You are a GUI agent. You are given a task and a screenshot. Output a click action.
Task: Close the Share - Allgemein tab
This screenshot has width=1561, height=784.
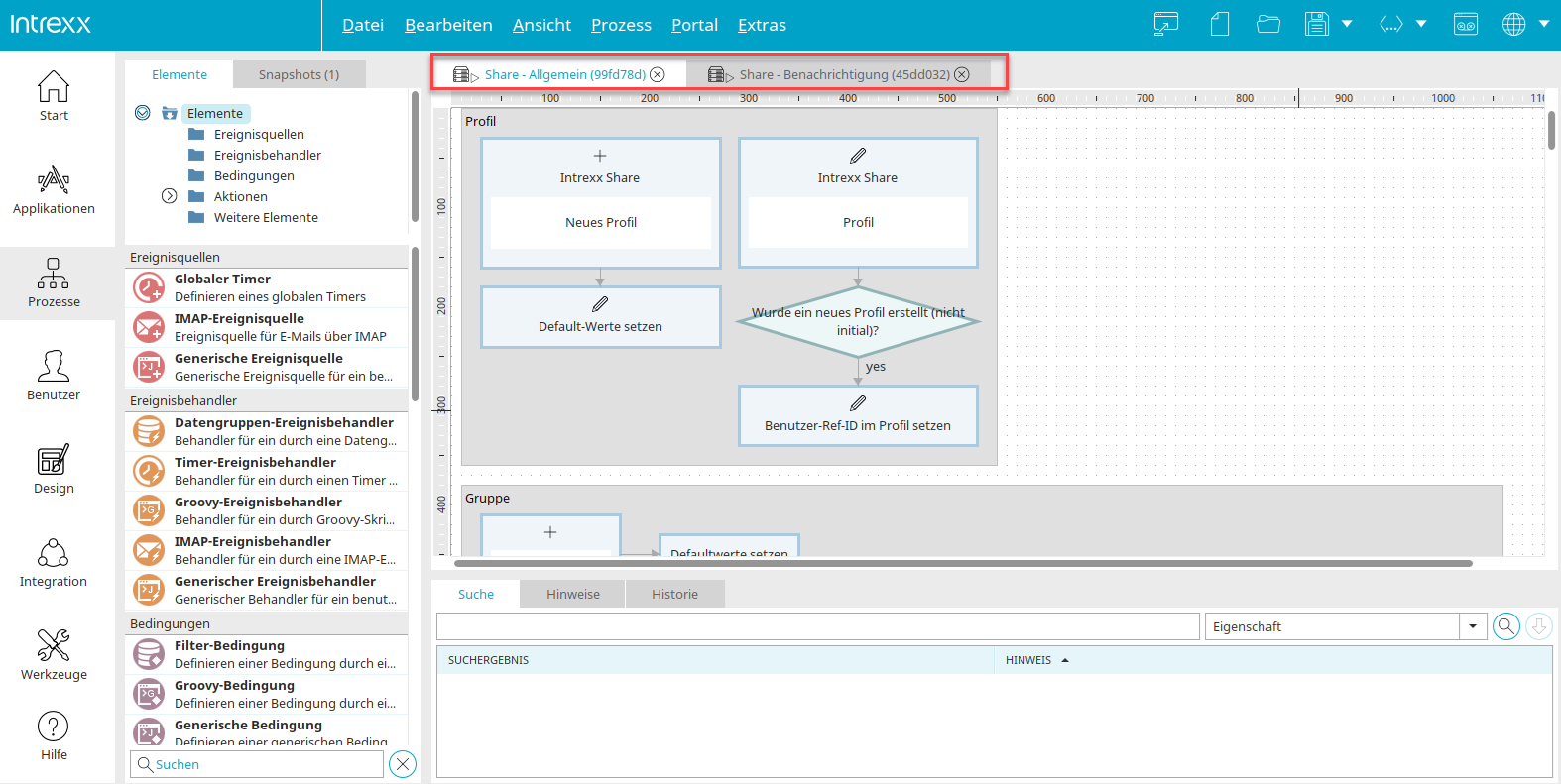[x=658, y=74]
